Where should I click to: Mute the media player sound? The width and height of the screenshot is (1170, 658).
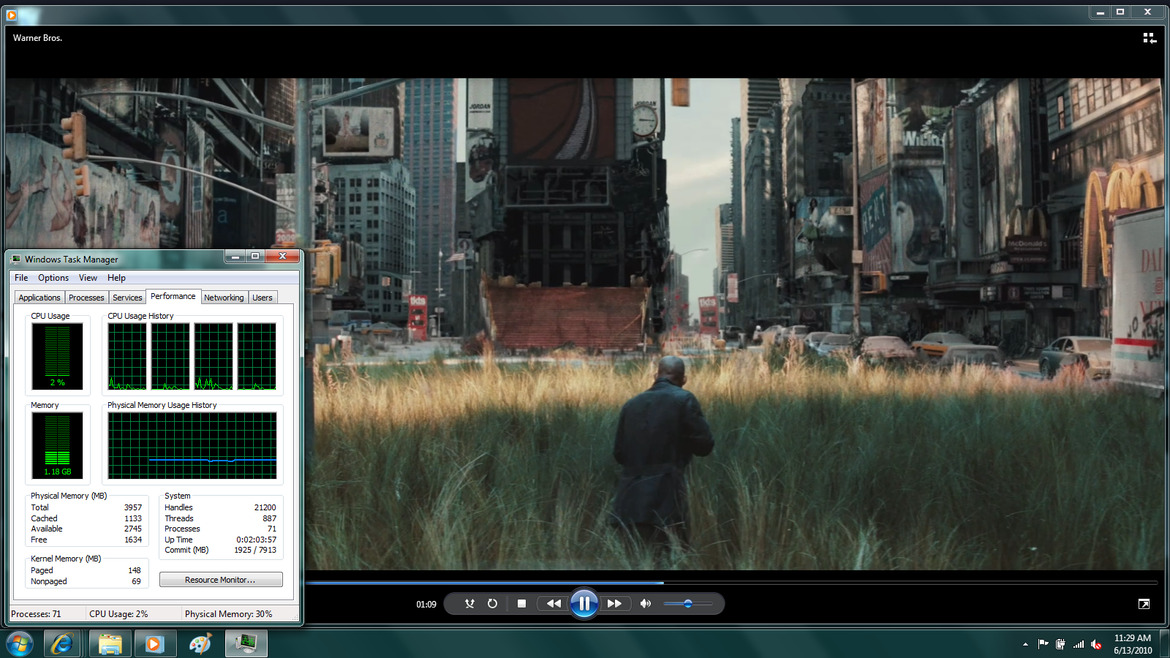click(x=645, y=604)
